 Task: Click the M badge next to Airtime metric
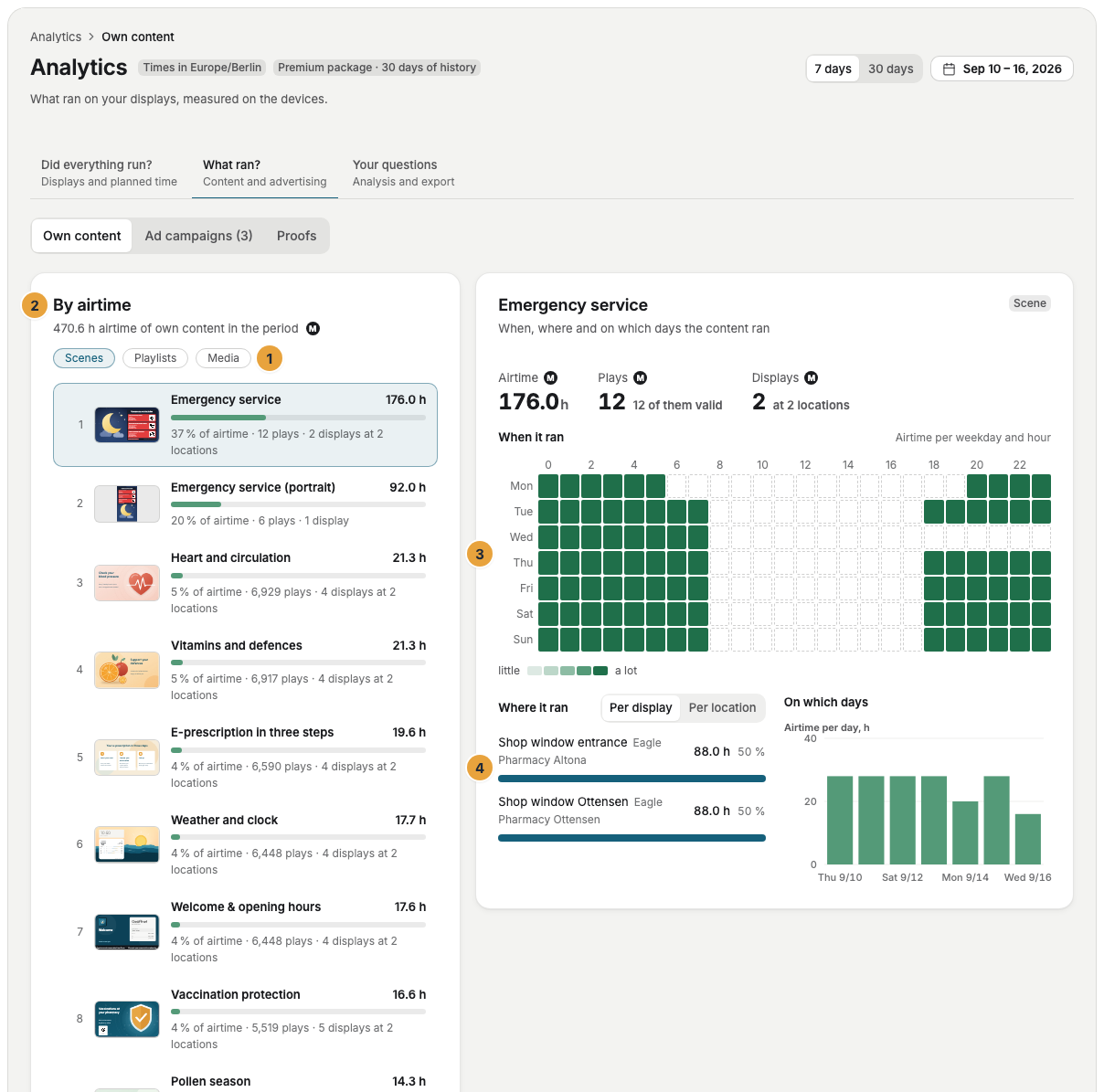coord(550,377)
